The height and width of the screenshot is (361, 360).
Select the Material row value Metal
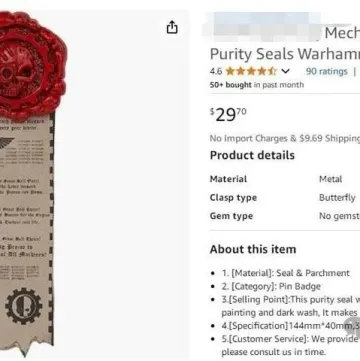pyautogui.click(x=330, y=179)
